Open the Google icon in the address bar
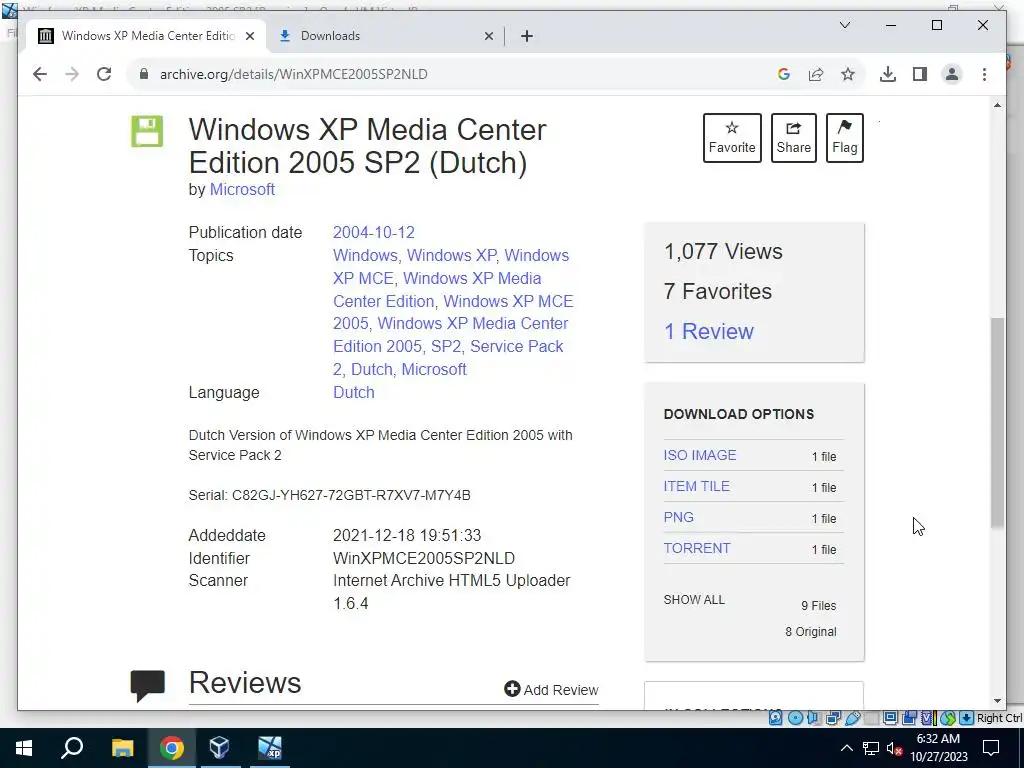This screenshot has width=1024, height=768. point(784,74)
